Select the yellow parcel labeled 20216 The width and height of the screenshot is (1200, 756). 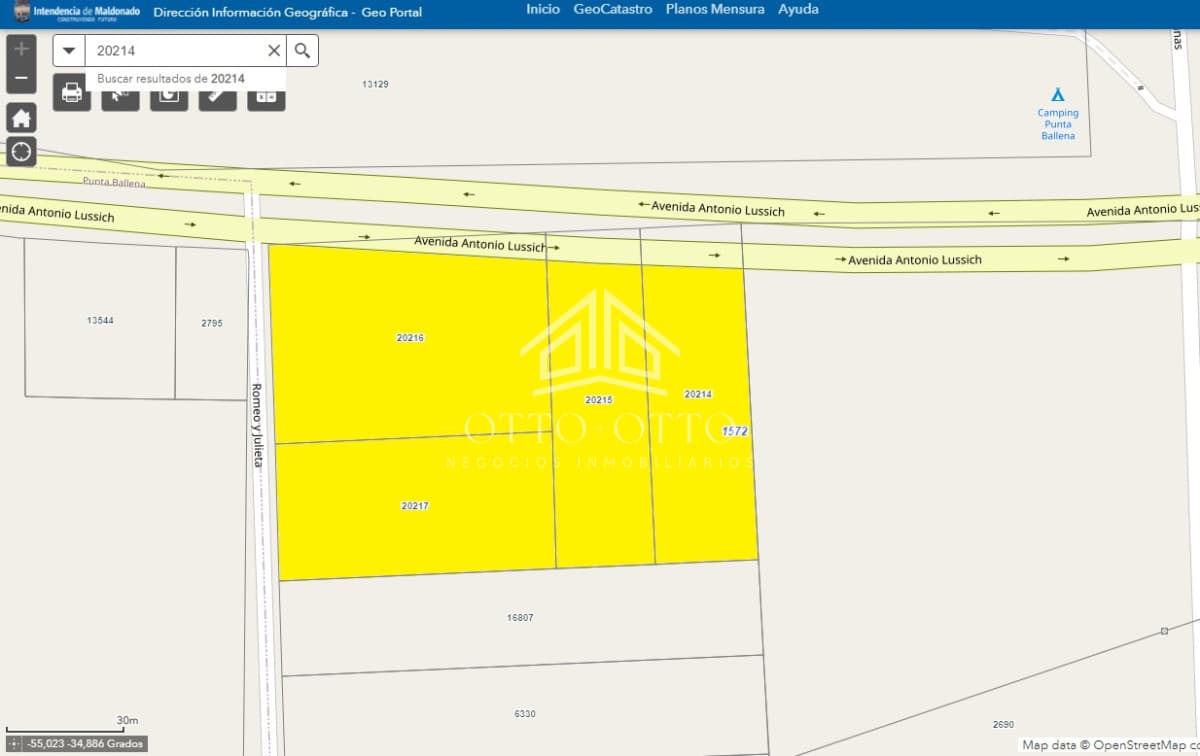409,340
